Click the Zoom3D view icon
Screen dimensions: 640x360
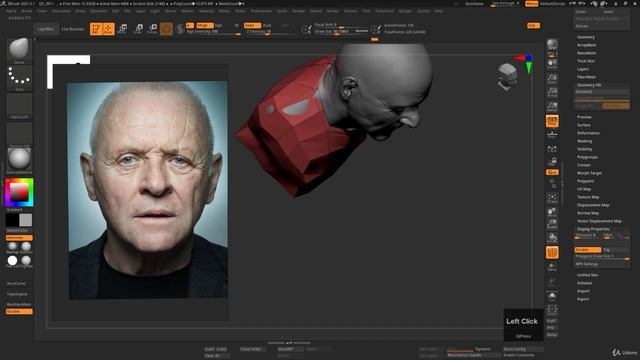click(552, 224)
